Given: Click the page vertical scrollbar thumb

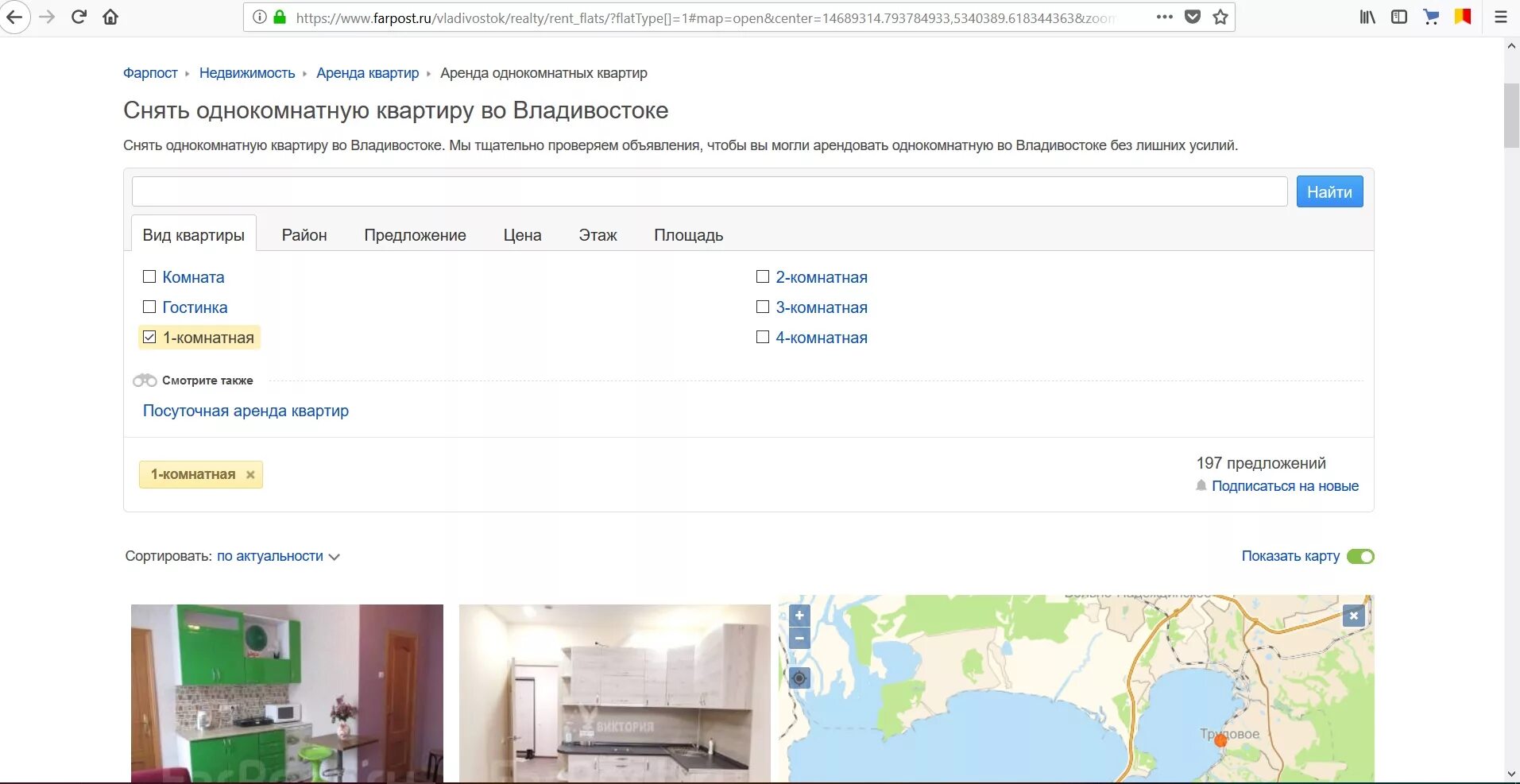Looking at the screenshot, I should tap(1511, 115).
